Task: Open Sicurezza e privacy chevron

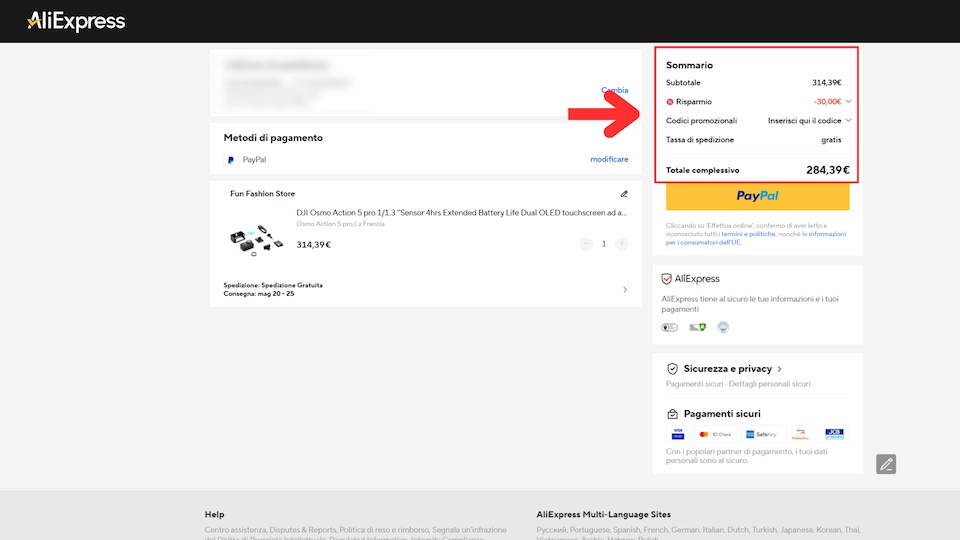Action: point(779,369)
